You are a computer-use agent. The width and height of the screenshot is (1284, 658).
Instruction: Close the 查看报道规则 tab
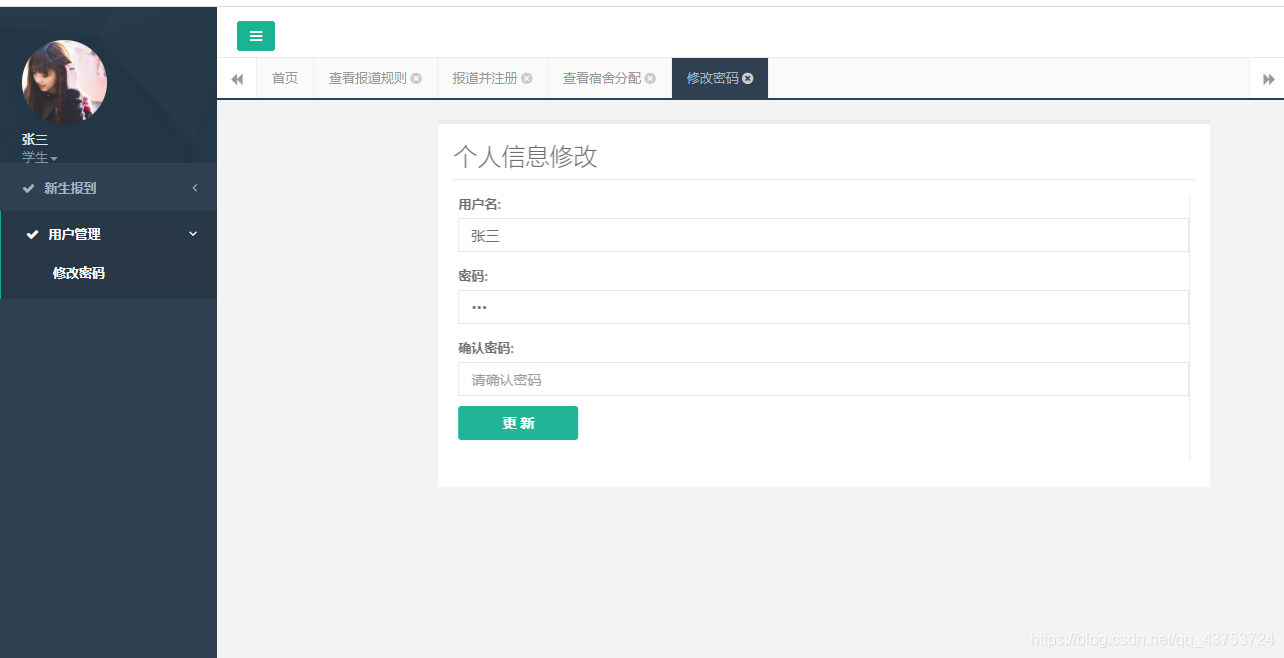pos(418,77)
